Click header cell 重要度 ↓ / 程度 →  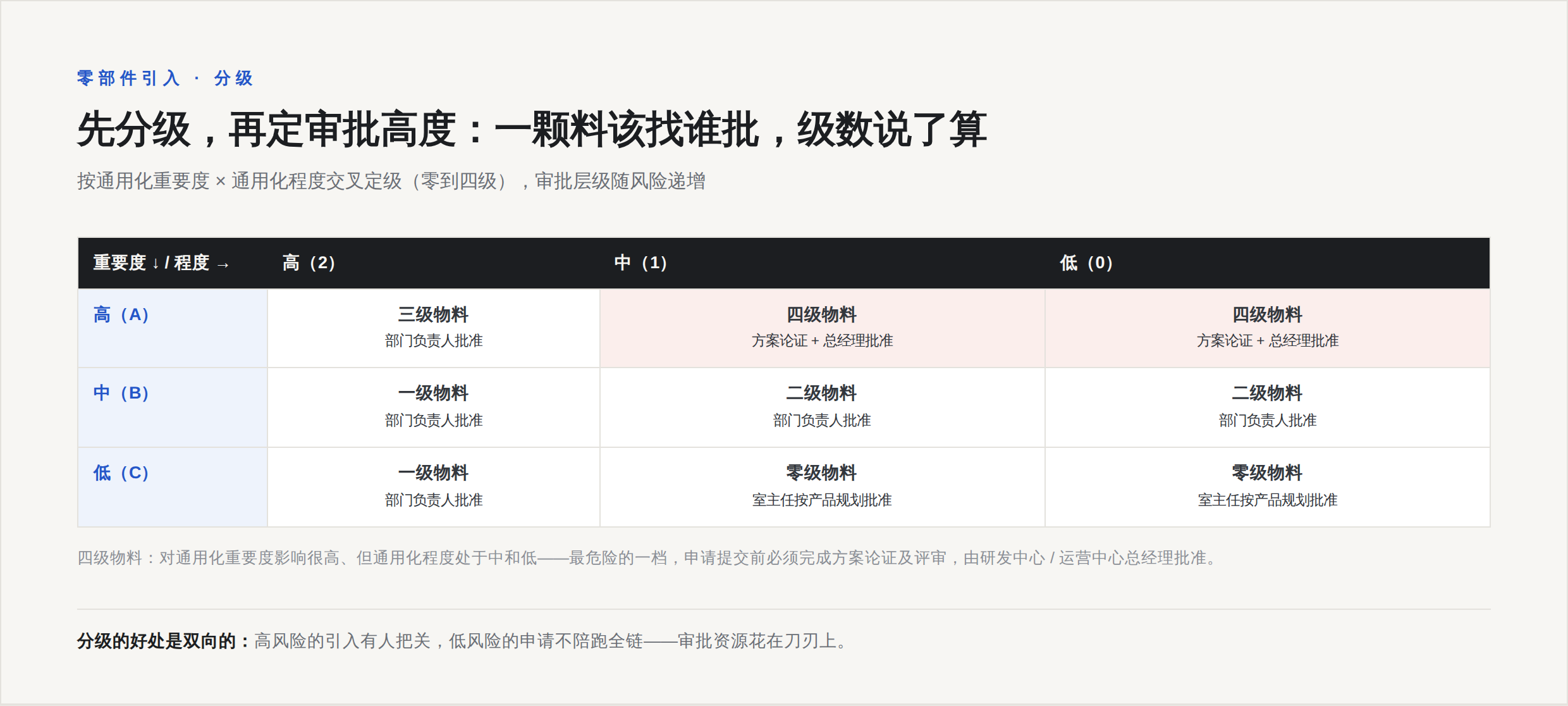173,263
